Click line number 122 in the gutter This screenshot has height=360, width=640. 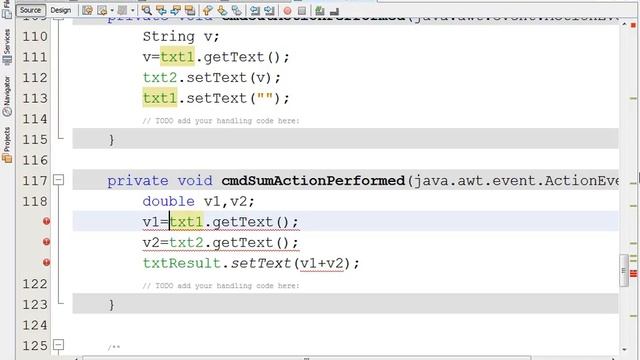pyautogui.click(x=35, y=284)
